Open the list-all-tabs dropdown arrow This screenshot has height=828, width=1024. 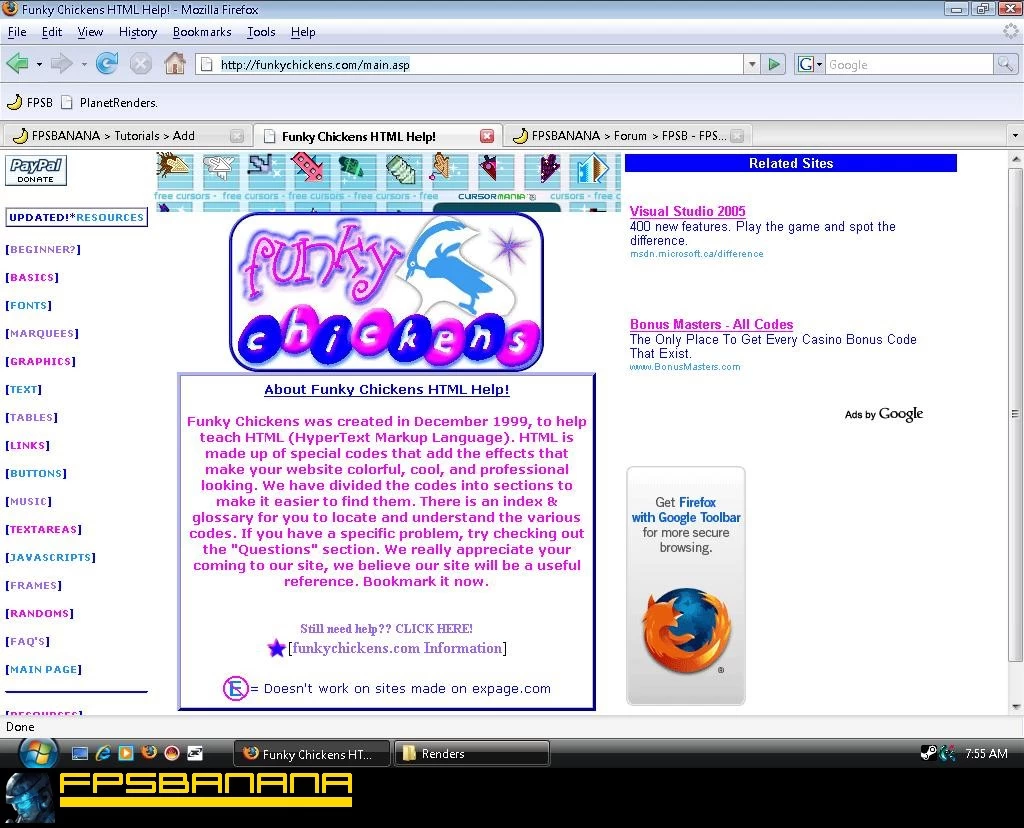[x=1015, y=136]
